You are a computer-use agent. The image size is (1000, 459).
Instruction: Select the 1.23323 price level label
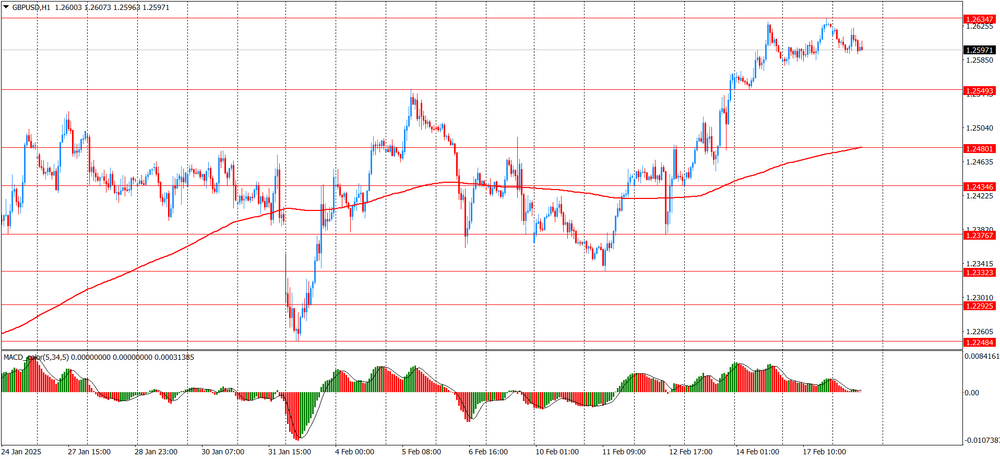tap(980, 272)
